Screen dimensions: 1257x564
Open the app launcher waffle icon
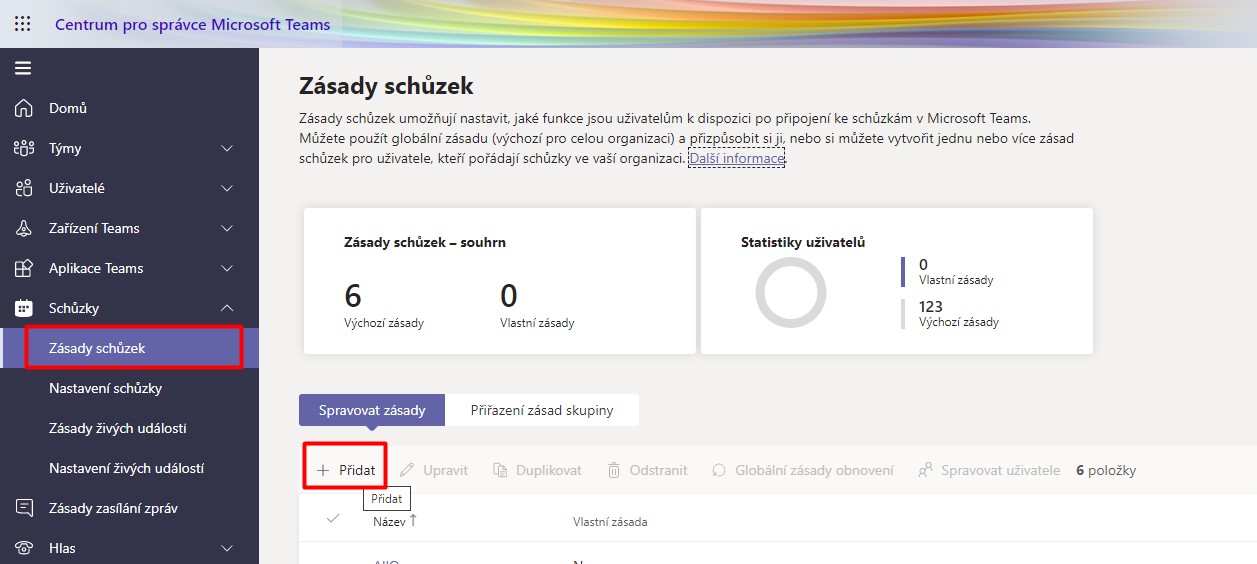[23, 24]
